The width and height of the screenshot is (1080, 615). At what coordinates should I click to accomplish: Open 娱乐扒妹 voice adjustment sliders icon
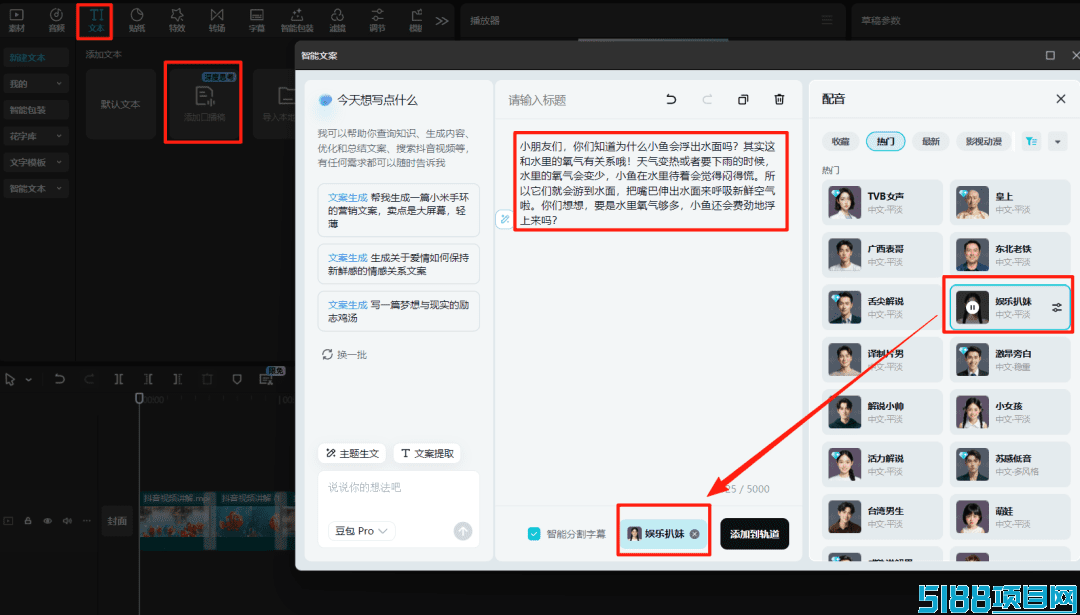[x=1057, y=307]
